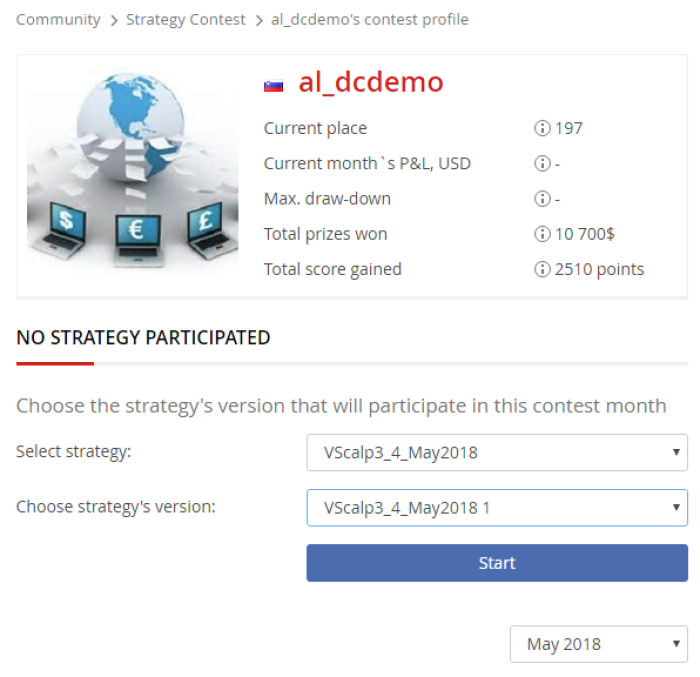Go to Community breadcrumb link
Viewport: 700px width, 677px height.
(58, 20)
